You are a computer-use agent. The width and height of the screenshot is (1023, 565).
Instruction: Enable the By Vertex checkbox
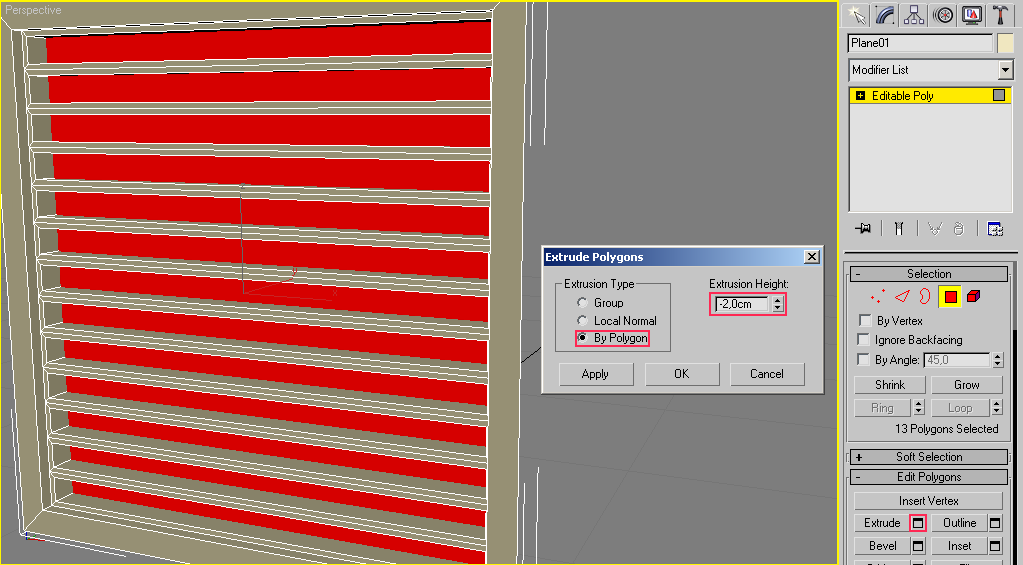tap(865, 320)
